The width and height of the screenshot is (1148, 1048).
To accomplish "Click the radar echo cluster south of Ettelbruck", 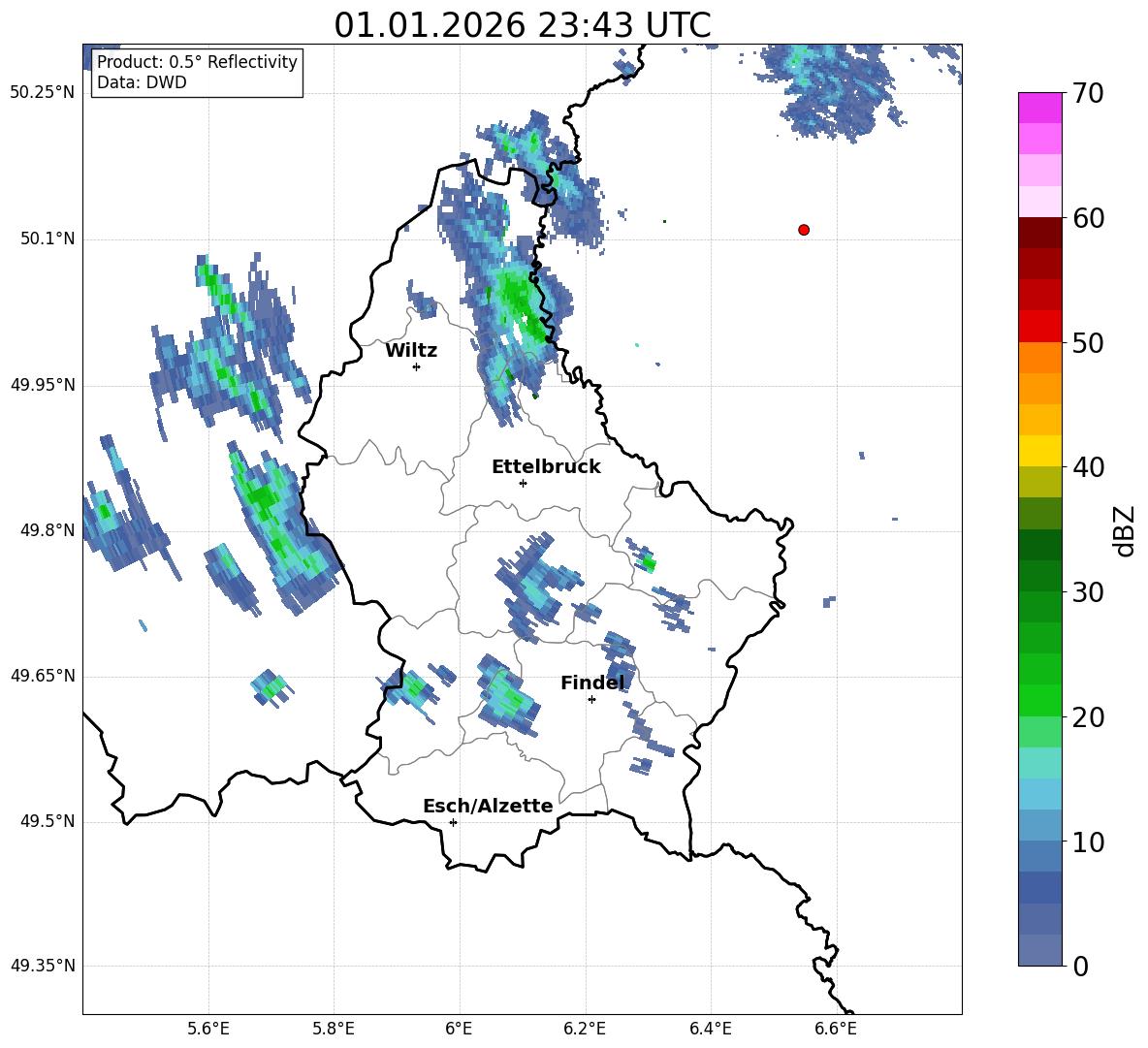I will tap(536, 585).
